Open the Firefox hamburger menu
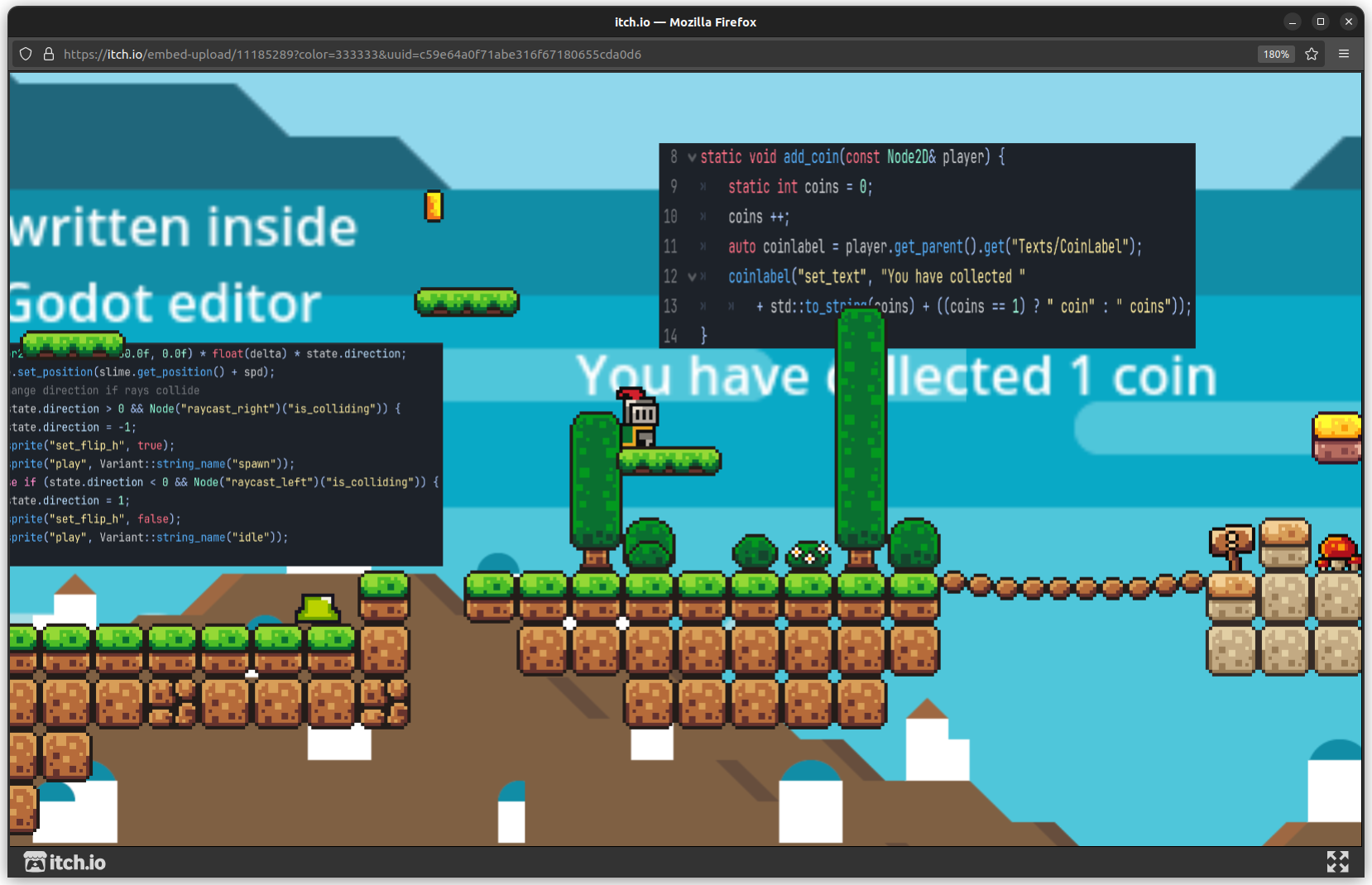 (x=1344, y=54)
